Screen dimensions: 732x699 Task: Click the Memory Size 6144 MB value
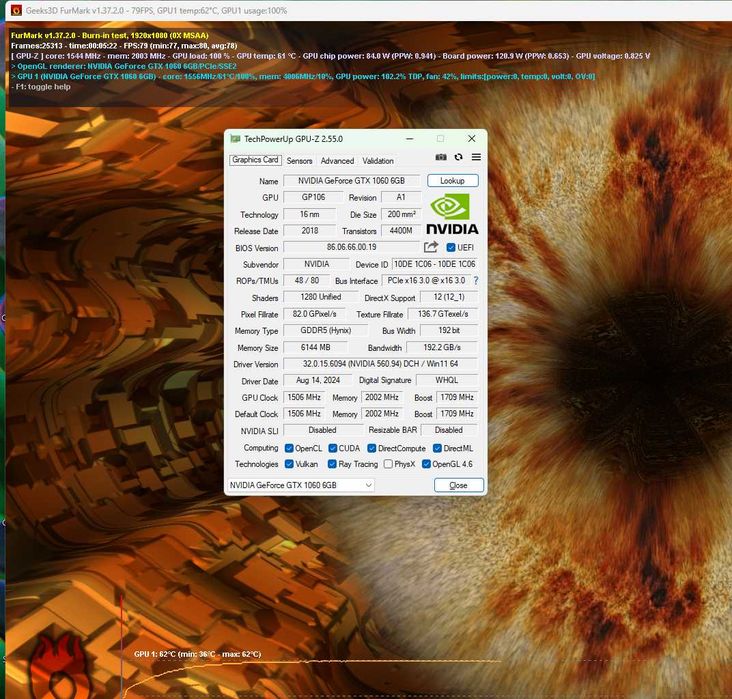click(x=316, y=347)
